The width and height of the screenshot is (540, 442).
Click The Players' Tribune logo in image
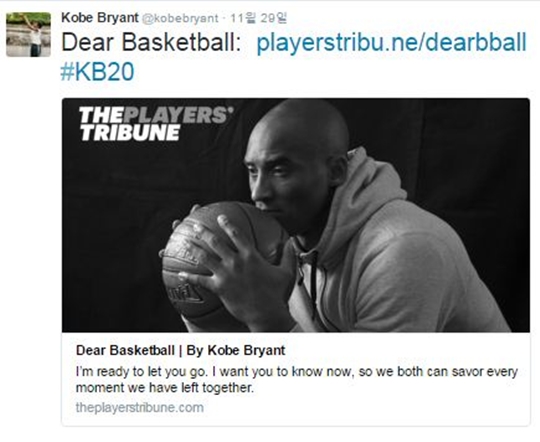point(156,124)
